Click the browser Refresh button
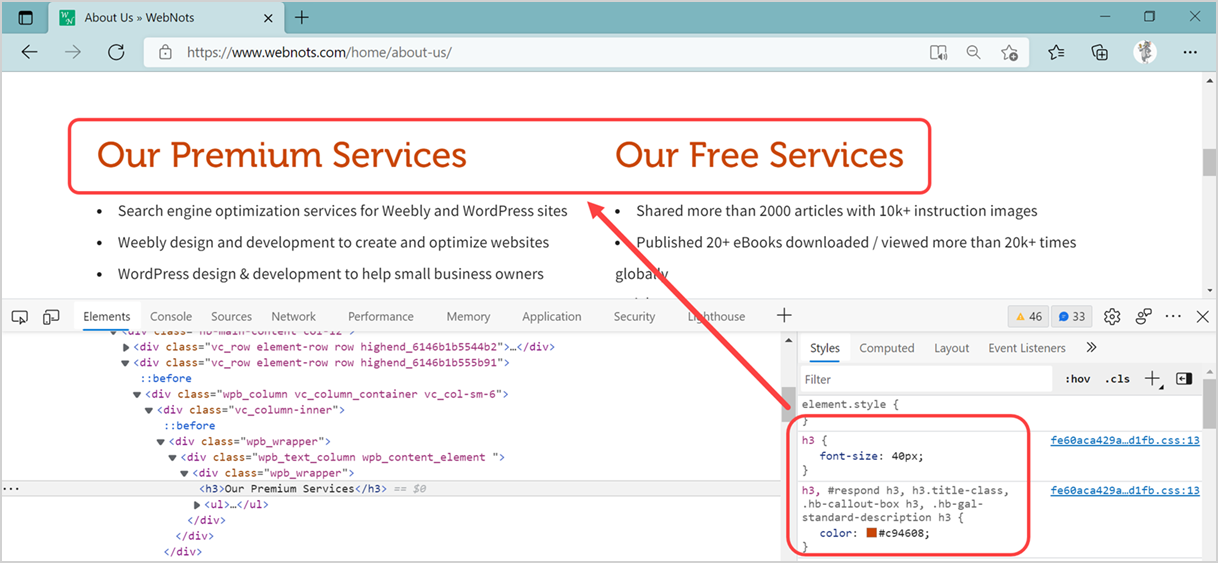This screenshot has width=1218, height=563. click(x=116, y=53)
